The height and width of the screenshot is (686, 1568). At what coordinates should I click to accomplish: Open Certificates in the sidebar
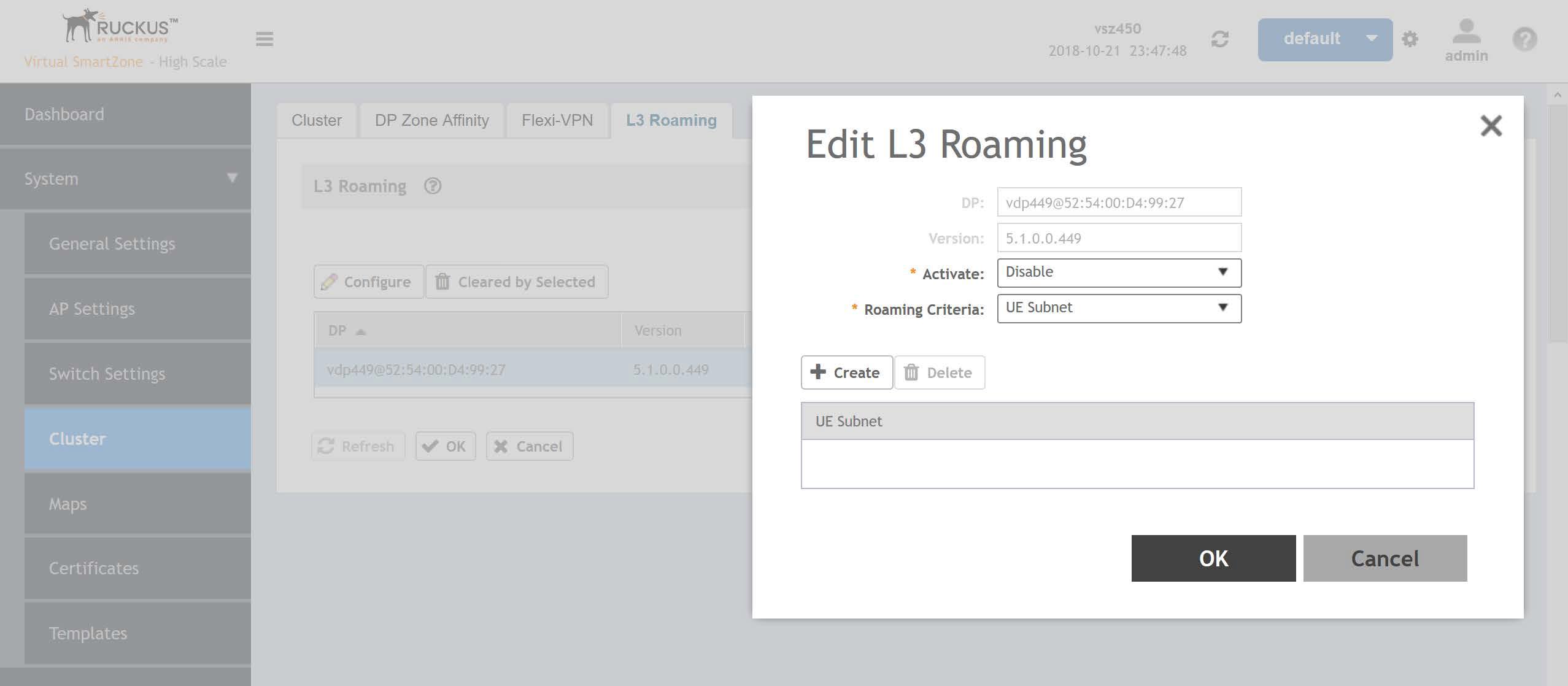click(x=94, y=568)
